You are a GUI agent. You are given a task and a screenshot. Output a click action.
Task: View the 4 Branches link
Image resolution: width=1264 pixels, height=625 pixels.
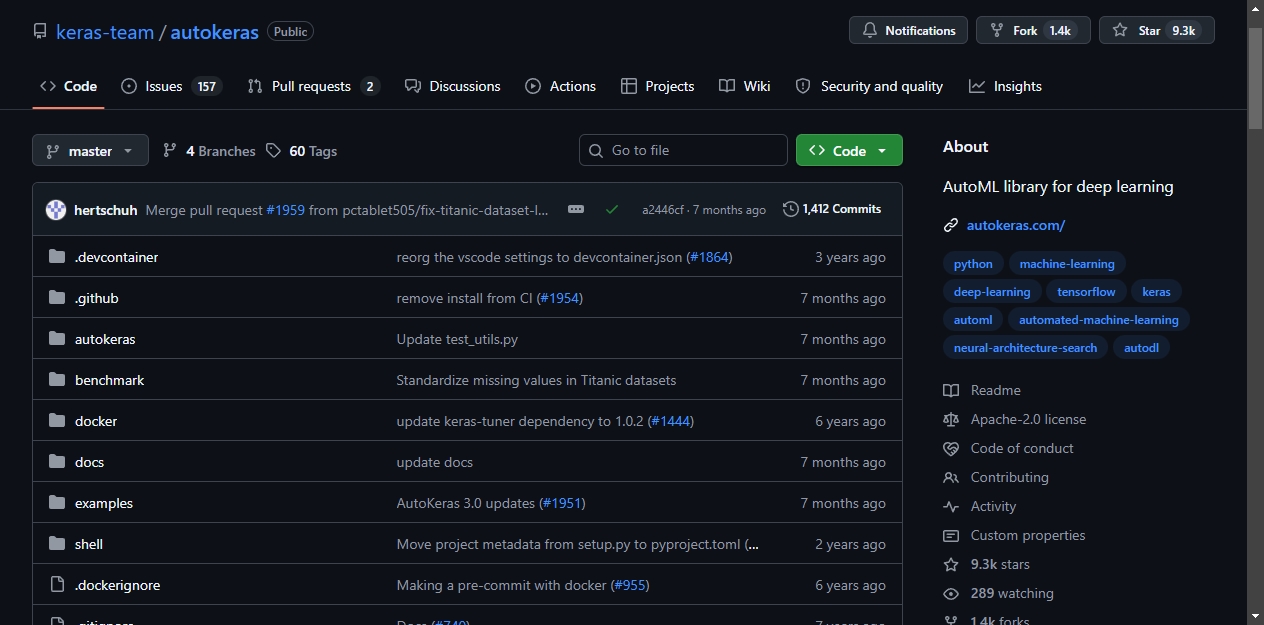209,151
